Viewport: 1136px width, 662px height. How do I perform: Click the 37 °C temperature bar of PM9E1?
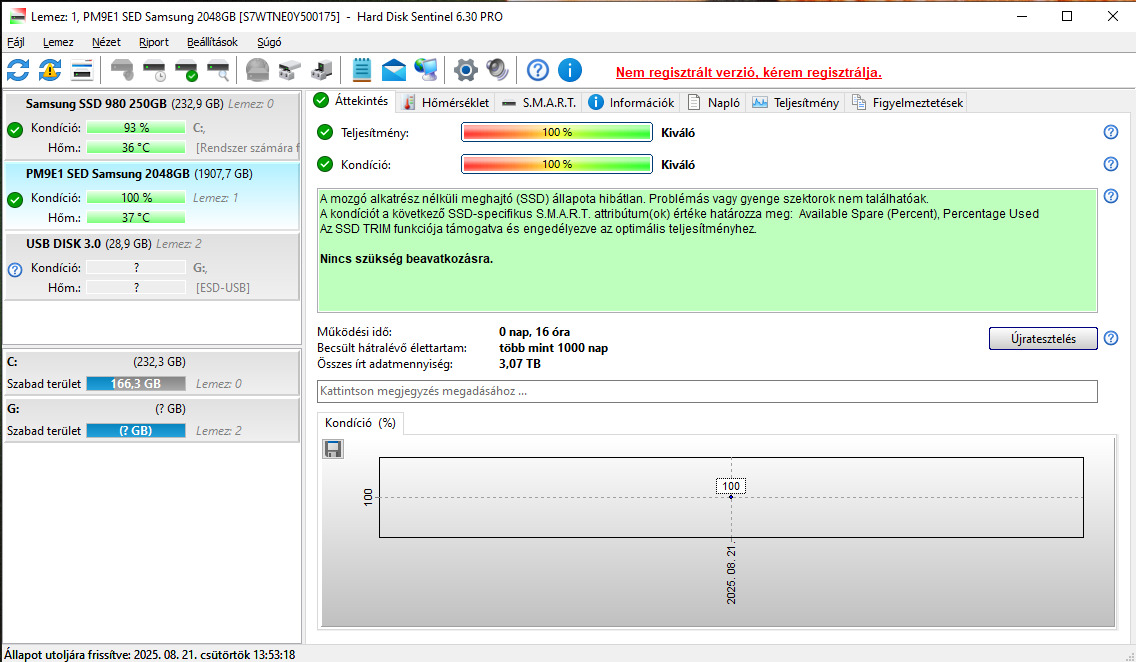(x=136, y=217)
